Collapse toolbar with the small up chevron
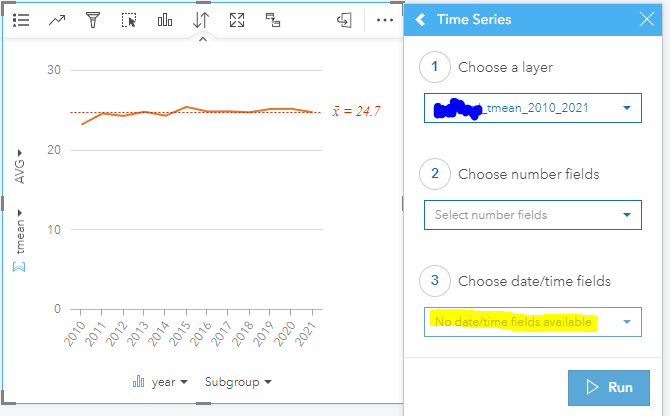Viewport: 670px width, 416px height. click(203, 39)
